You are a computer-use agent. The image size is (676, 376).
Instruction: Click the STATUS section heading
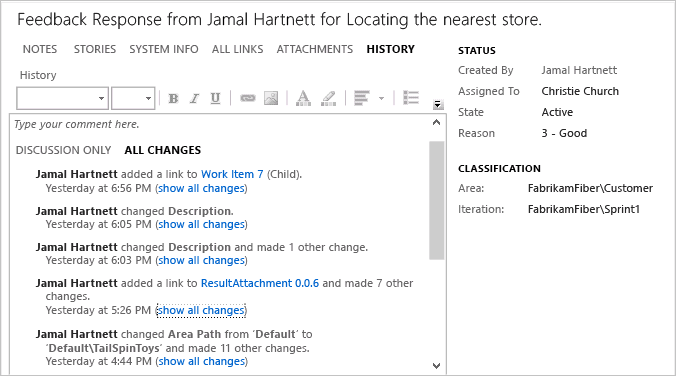point(477,50)
